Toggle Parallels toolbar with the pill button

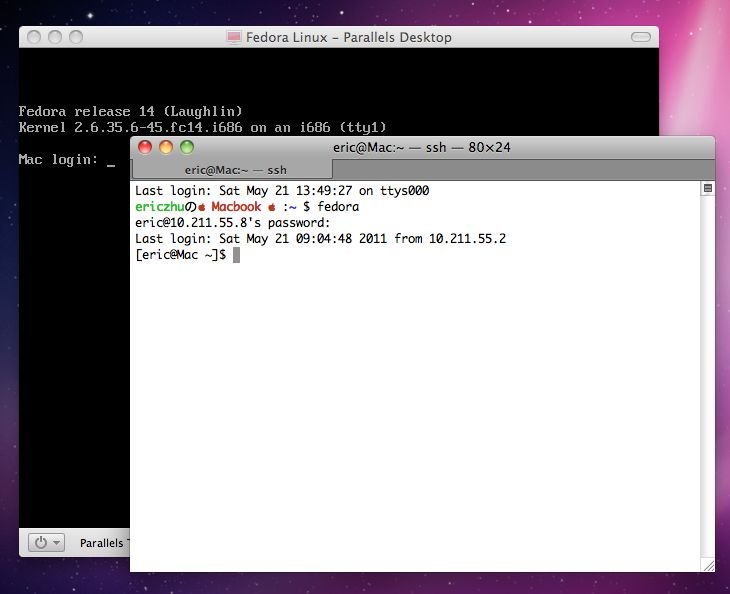coord(639,37)
